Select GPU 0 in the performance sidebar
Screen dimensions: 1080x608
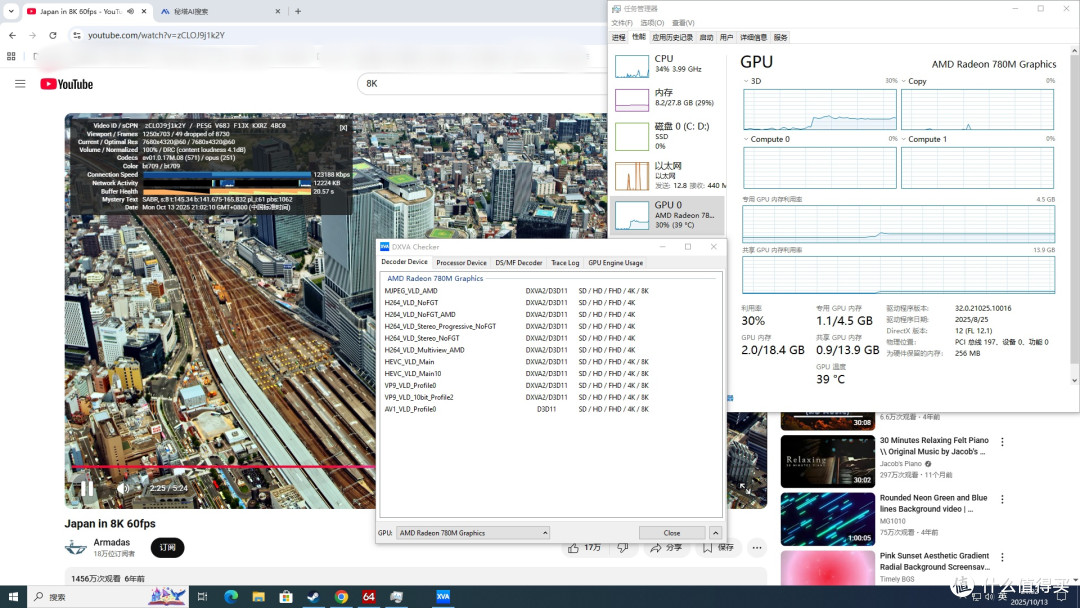click(667, 215)
